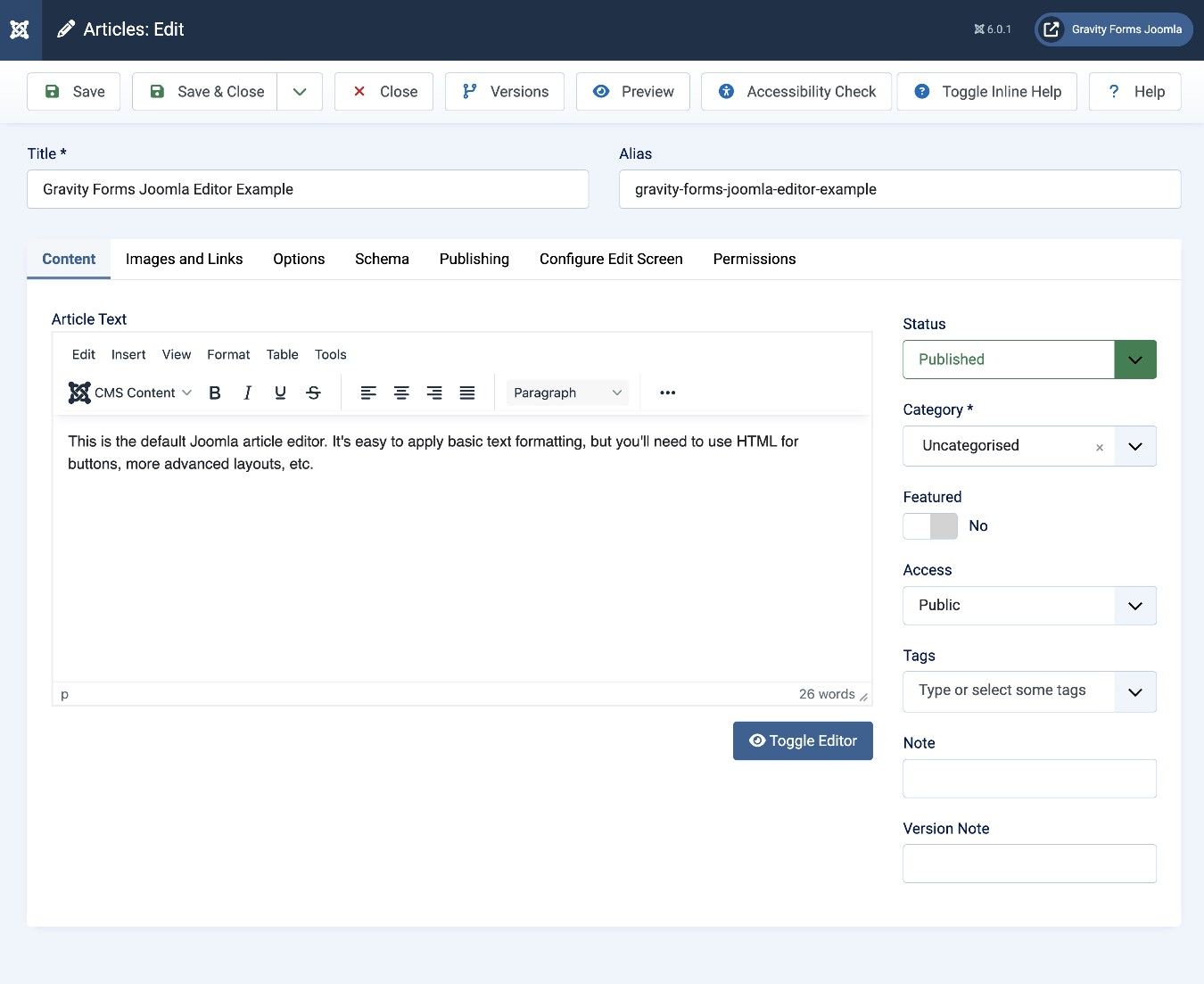
Task: Open more toolbar options via ellipsis icon
Action: click(667, 393)
